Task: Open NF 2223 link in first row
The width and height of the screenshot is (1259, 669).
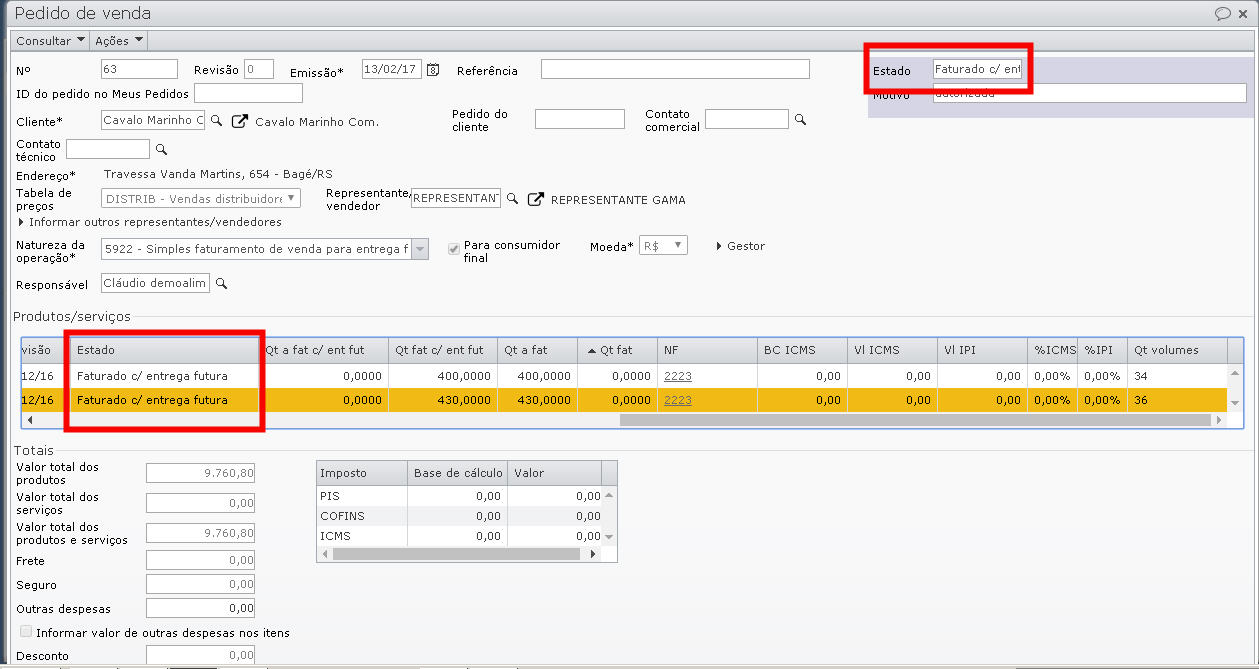Action: click(677, 376)
